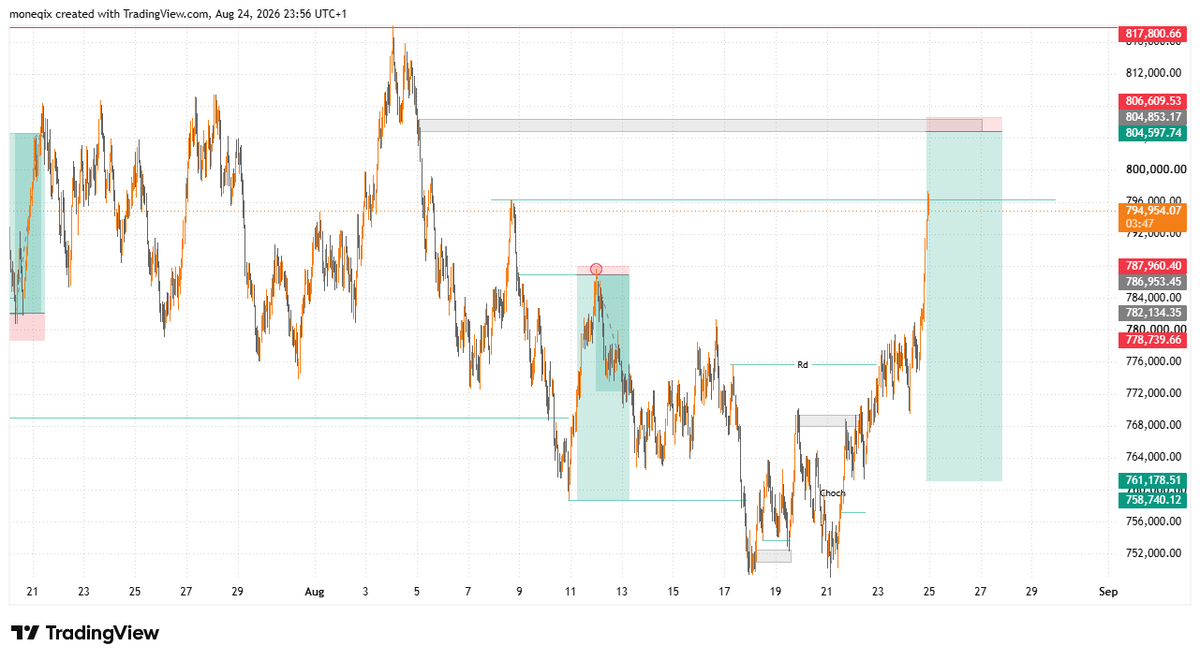
Task: Click the Rd label on the chart
Action: pos(802,365)
